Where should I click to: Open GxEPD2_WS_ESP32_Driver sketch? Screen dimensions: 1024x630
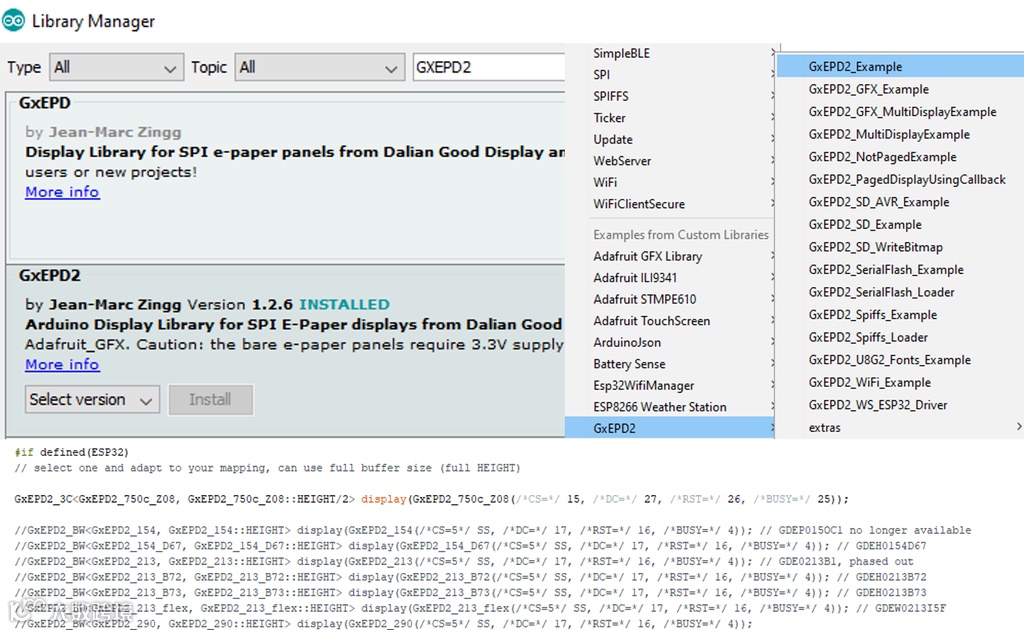pyautogui.click(x=901, y=405)
